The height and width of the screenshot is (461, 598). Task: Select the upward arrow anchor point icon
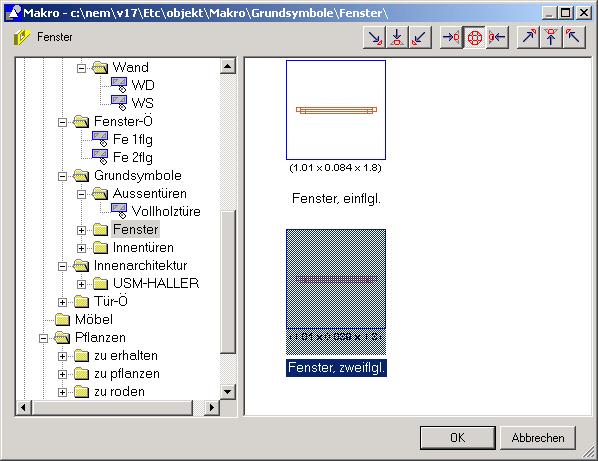click(551, 37)
